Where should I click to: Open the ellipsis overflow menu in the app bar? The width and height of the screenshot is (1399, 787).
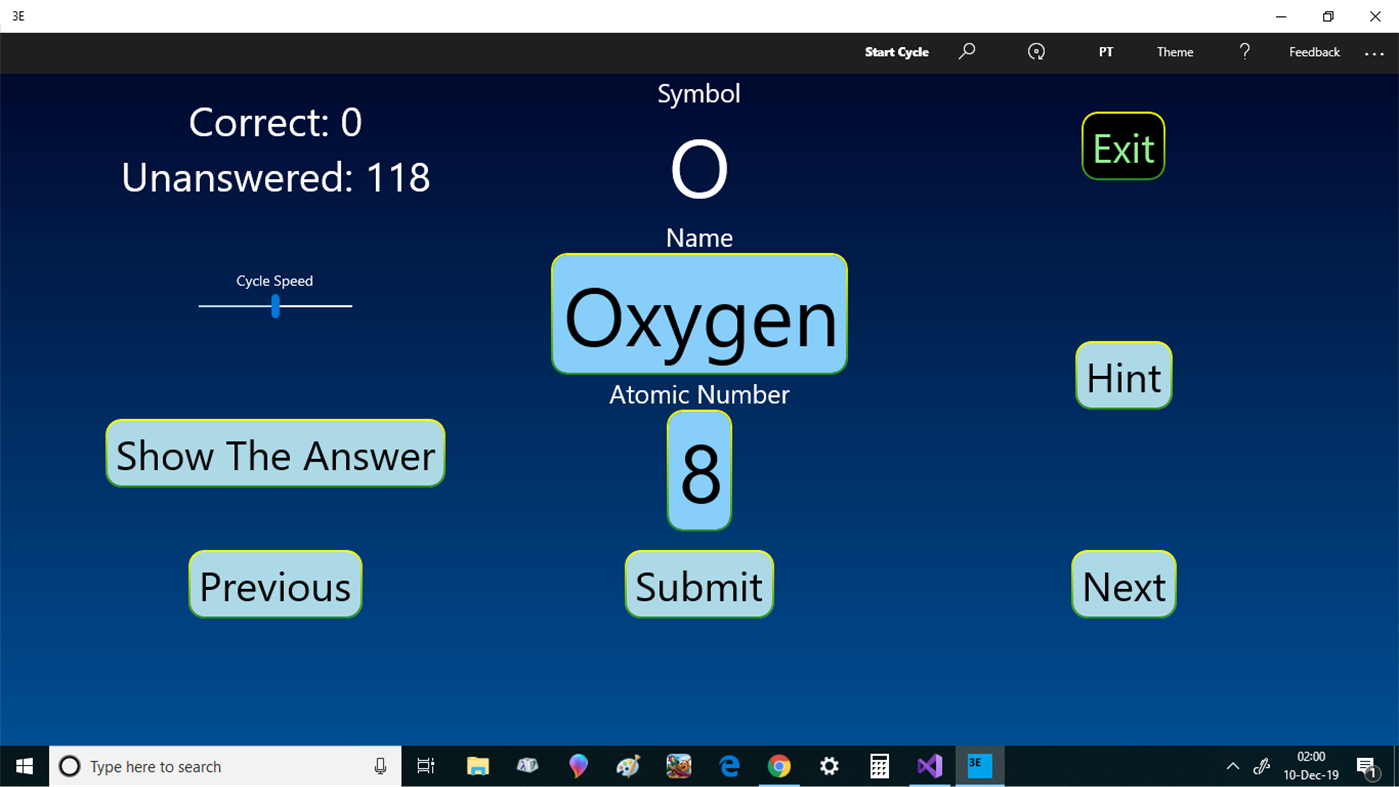tap(1374, 53)
